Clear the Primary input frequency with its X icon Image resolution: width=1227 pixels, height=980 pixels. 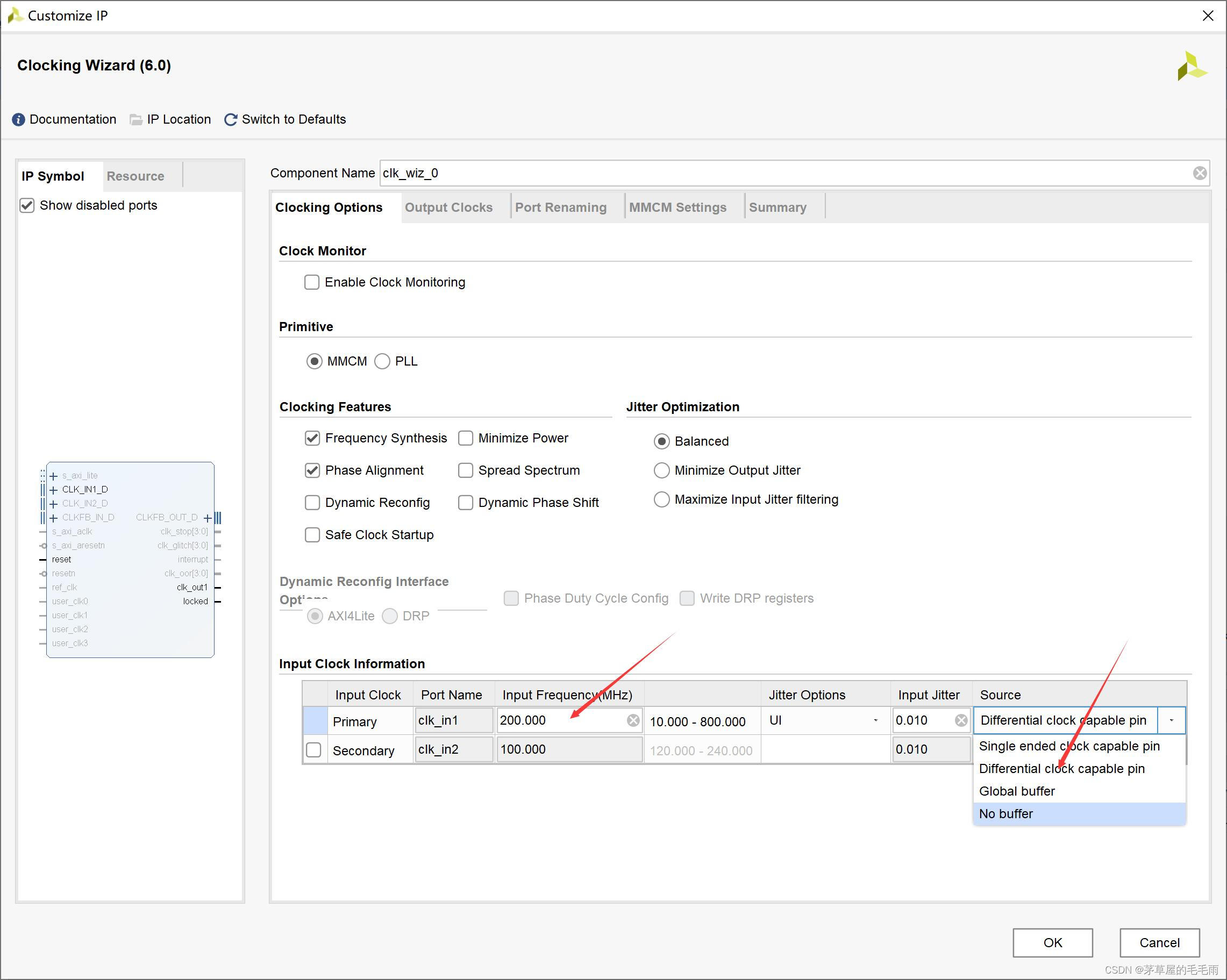click(x=633, y=720)
